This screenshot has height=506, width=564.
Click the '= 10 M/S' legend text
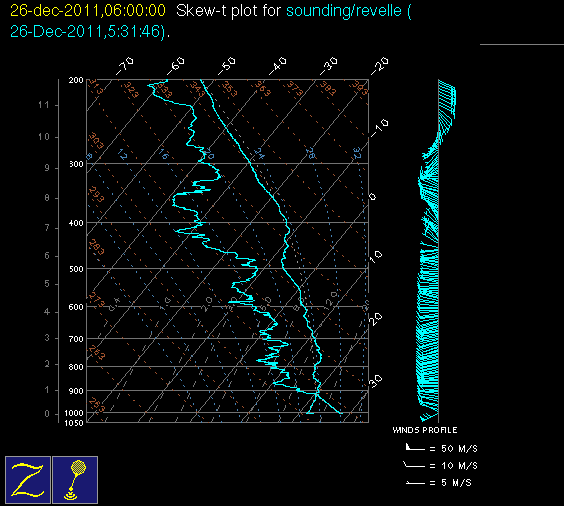tap(454, 466)
